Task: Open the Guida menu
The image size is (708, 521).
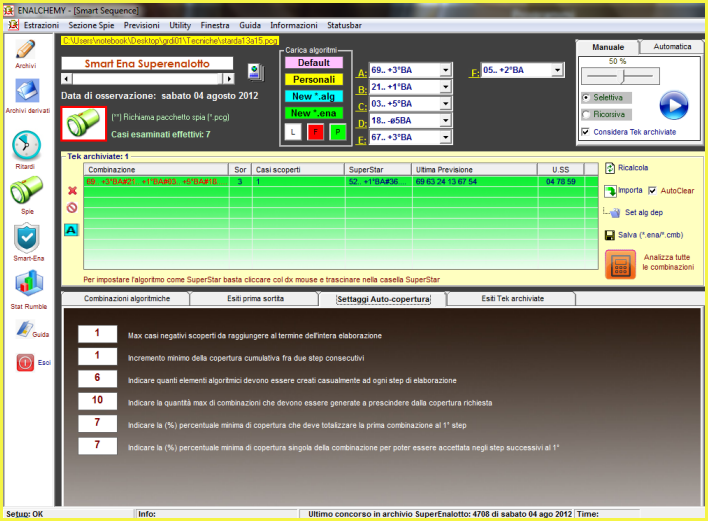Action: pyautogui.click(x=250, y=25)
